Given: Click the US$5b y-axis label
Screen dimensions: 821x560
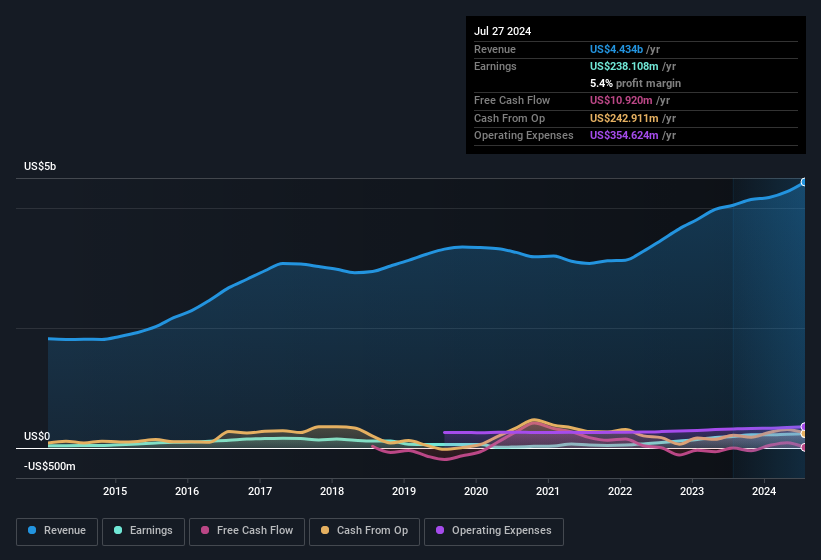Looking at the screenshot, I should 40,166.
